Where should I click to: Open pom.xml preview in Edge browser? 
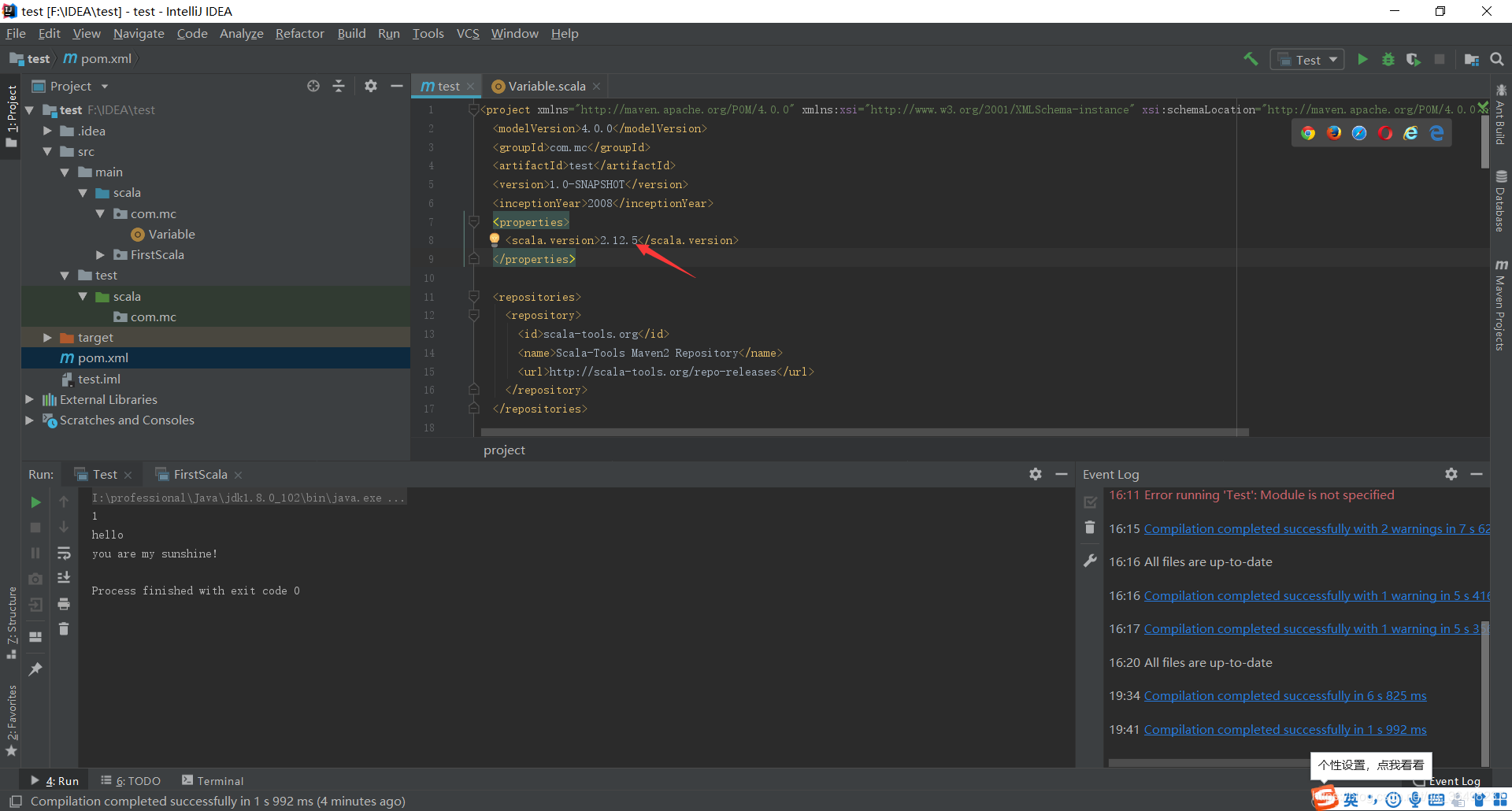[x=1437, y=133]
